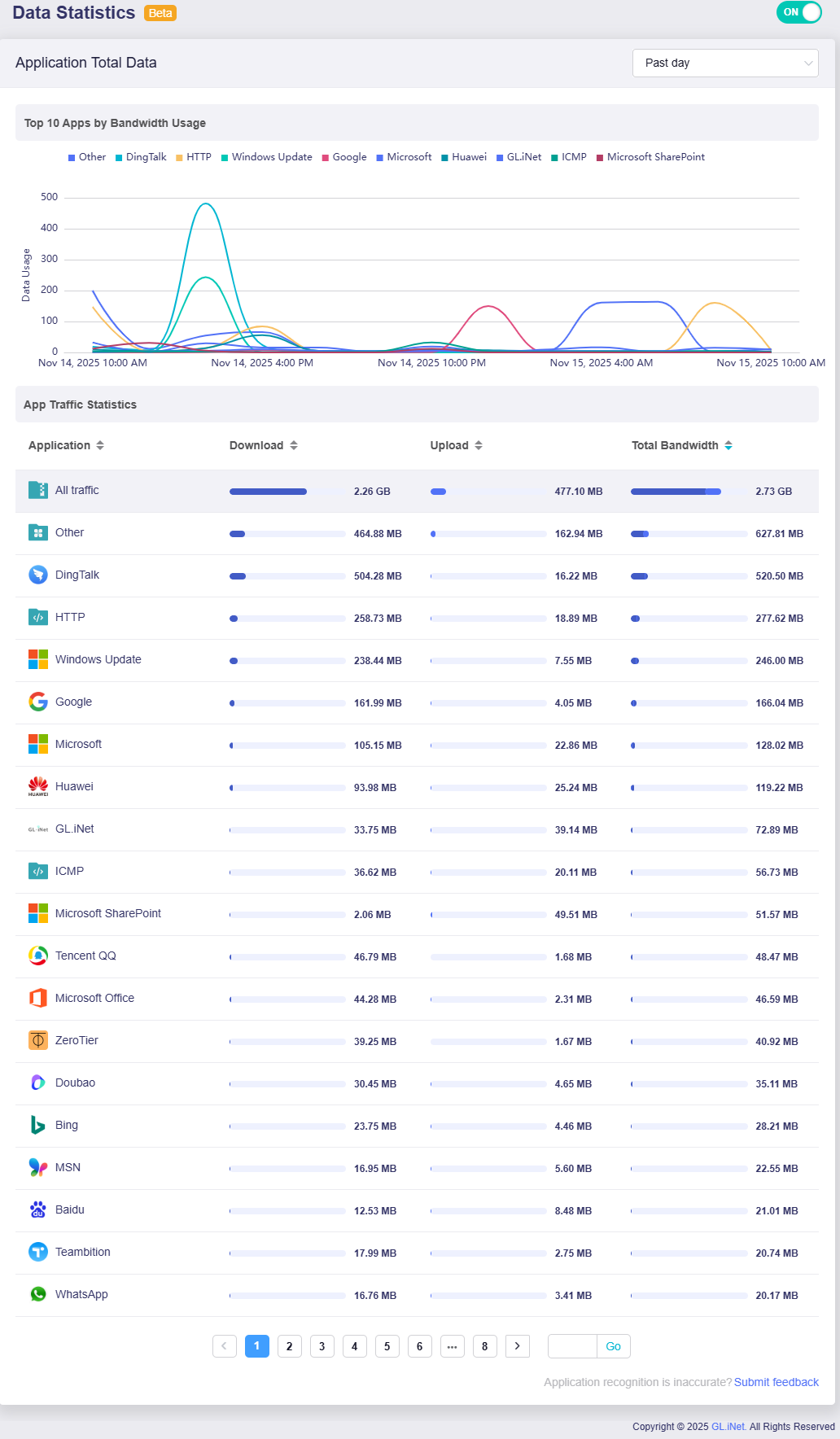Expand pagination ellipsis for more pages
This screenshot has width=840, height=1439.
click(452, 1346)
